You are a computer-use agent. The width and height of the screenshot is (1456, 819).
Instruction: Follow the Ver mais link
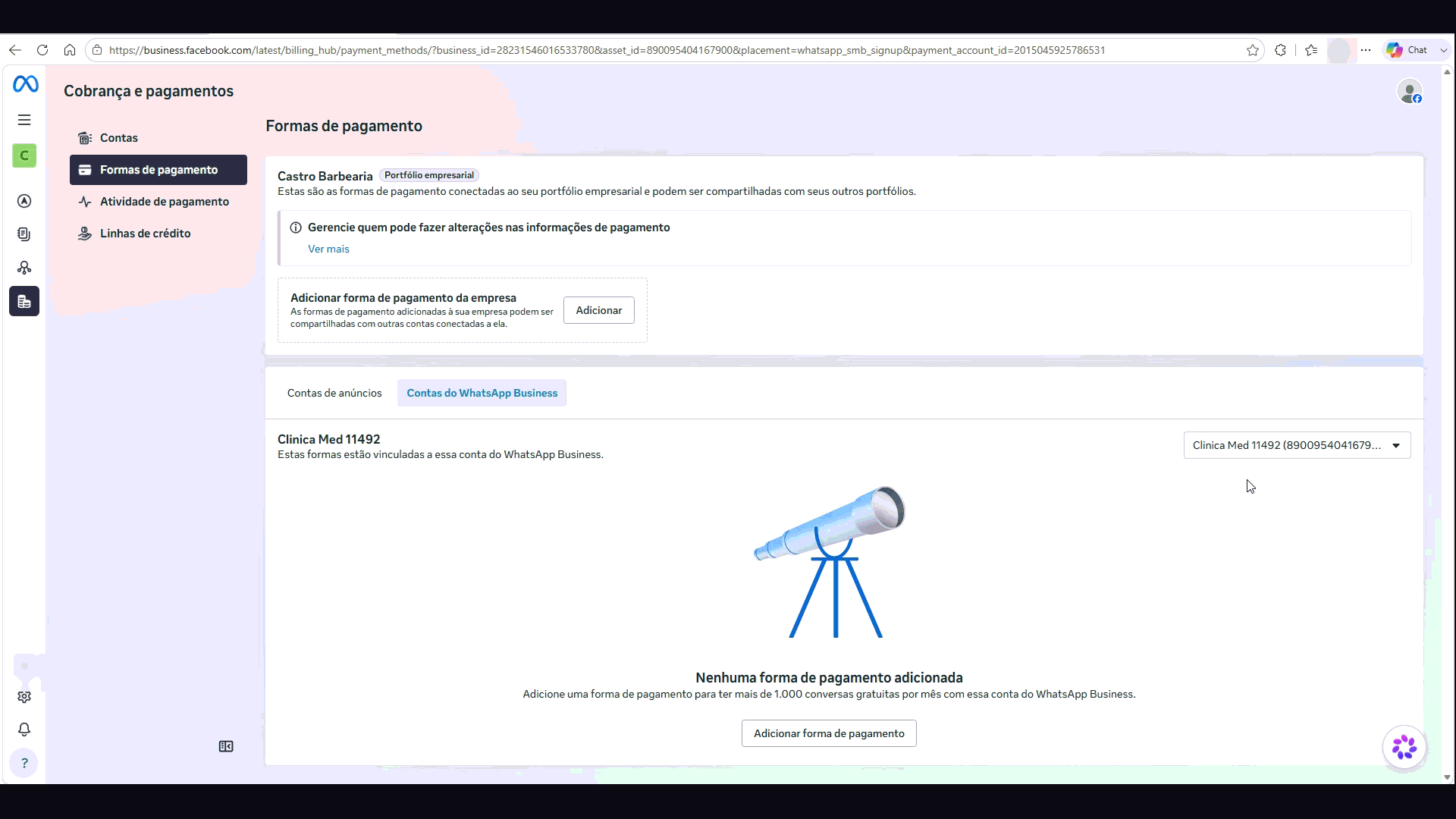(328, 249)
